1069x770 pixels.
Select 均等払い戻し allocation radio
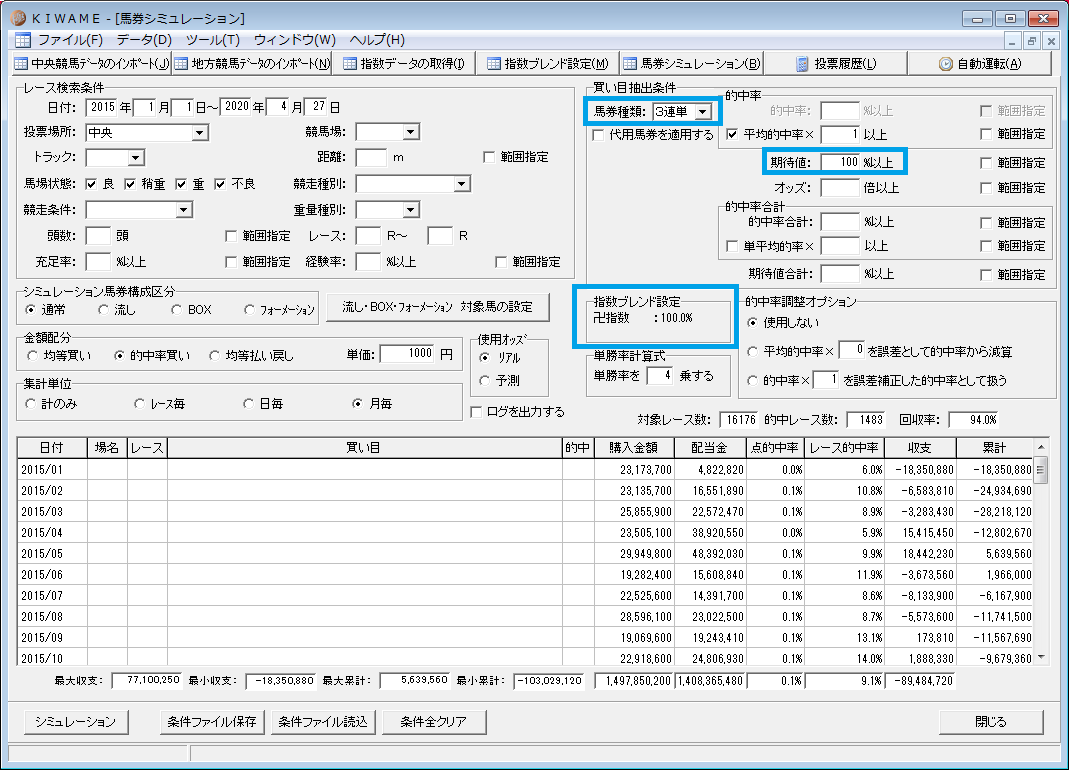click(215, 355)
